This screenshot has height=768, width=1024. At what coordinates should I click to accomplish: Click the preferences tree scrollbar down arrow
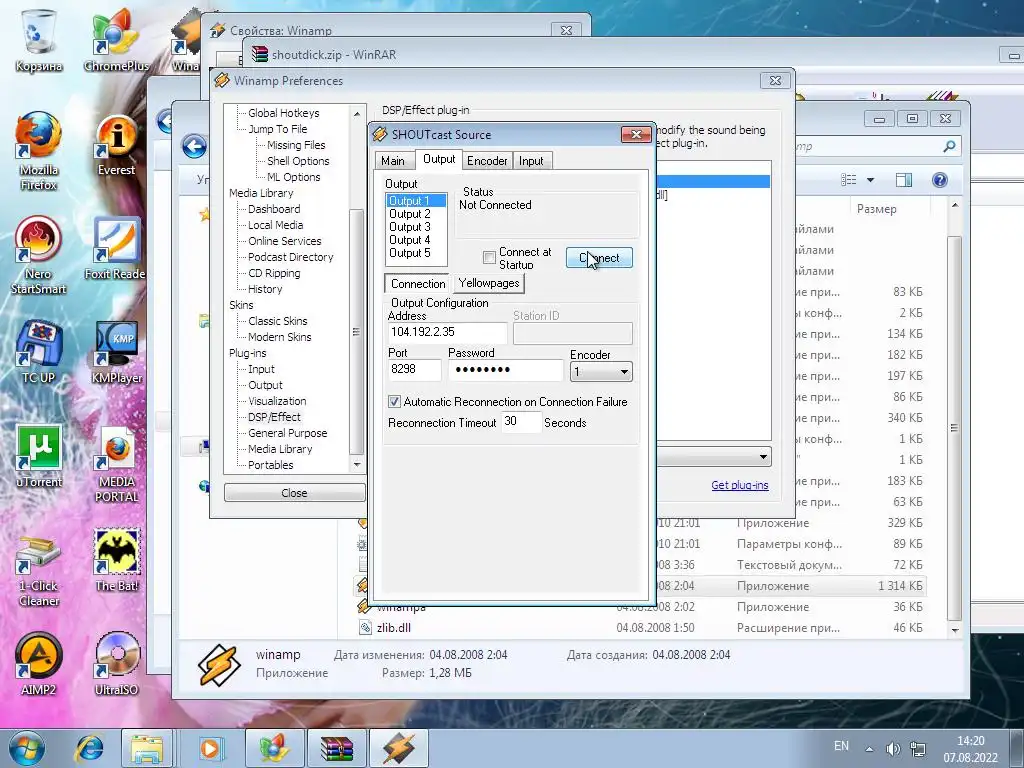(x=357, y=465)
